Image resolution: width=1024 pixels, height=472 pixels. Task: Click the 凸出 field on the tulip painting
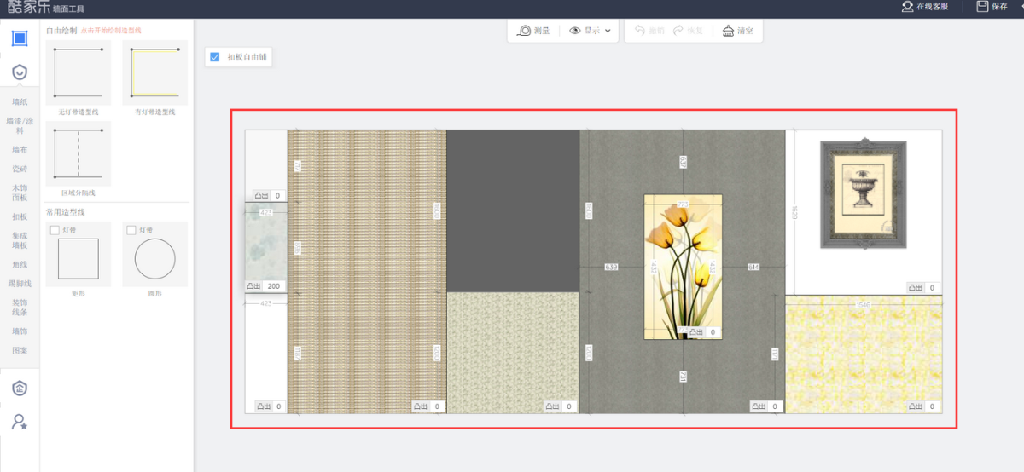click(712, 333)
